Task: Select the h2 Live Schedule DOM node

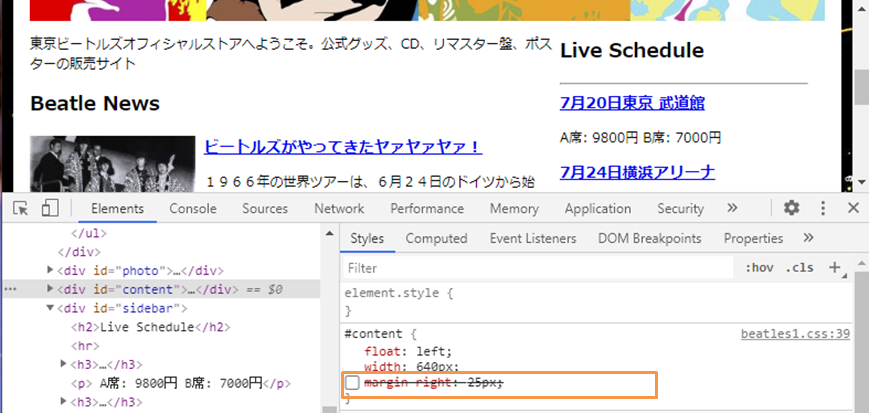Action: coord(150,327)
